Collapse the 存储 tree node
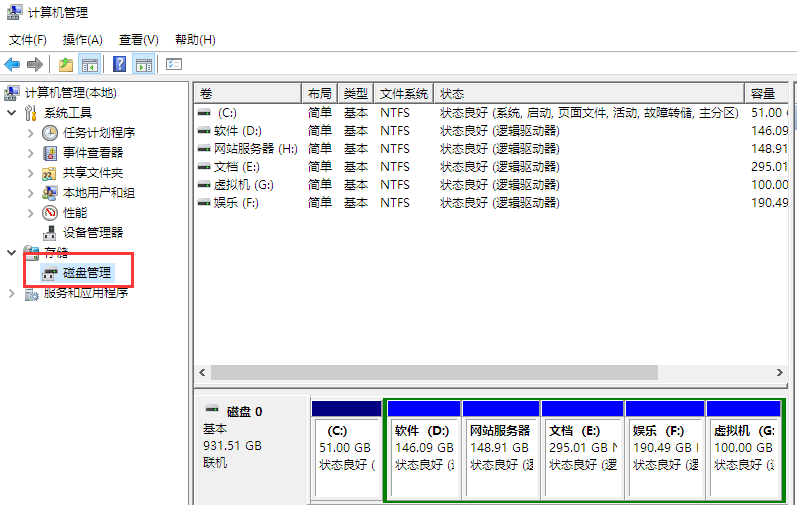 [12, 252]
